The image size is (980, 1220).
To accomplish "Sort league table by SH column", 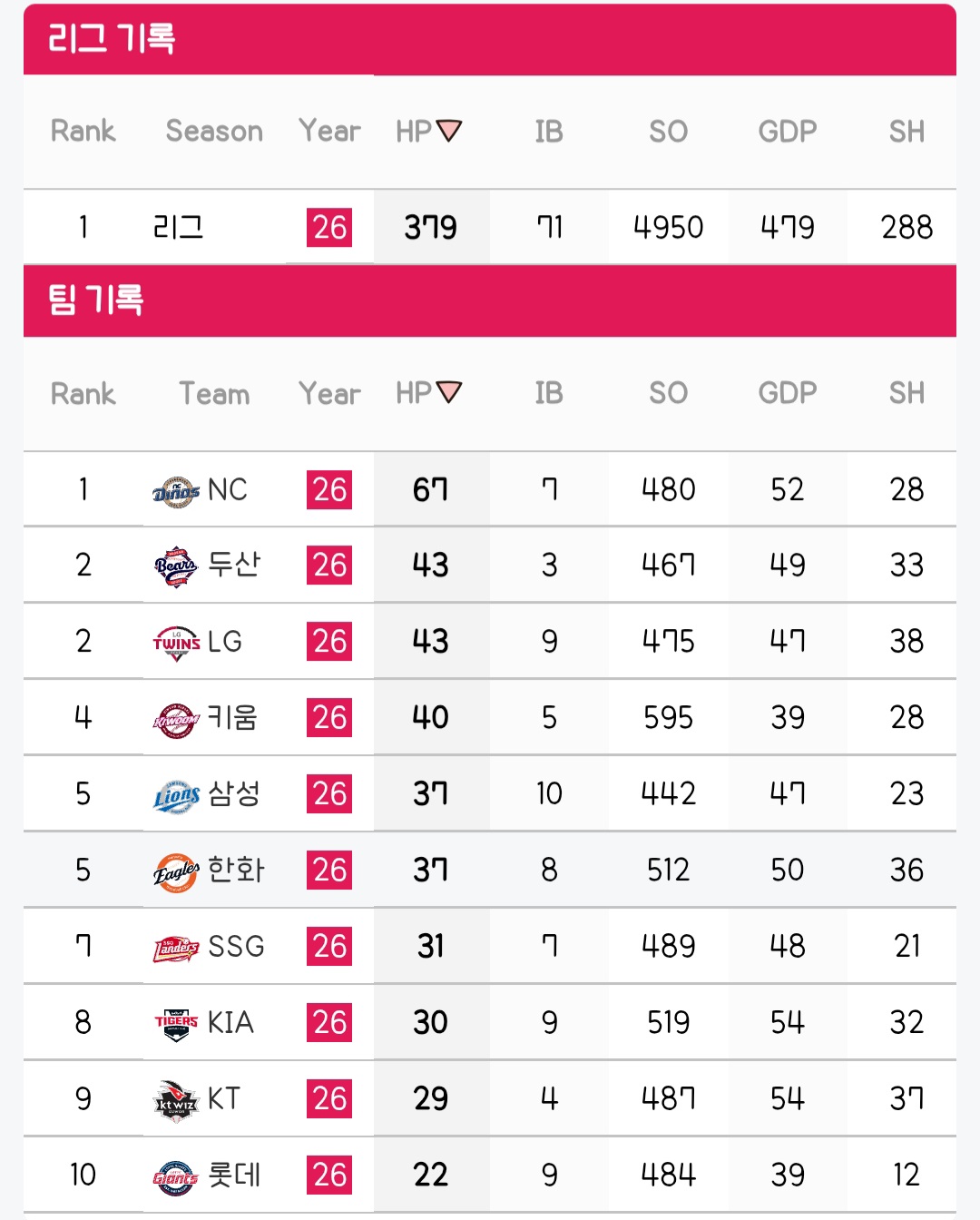I will tap(906, 132).
